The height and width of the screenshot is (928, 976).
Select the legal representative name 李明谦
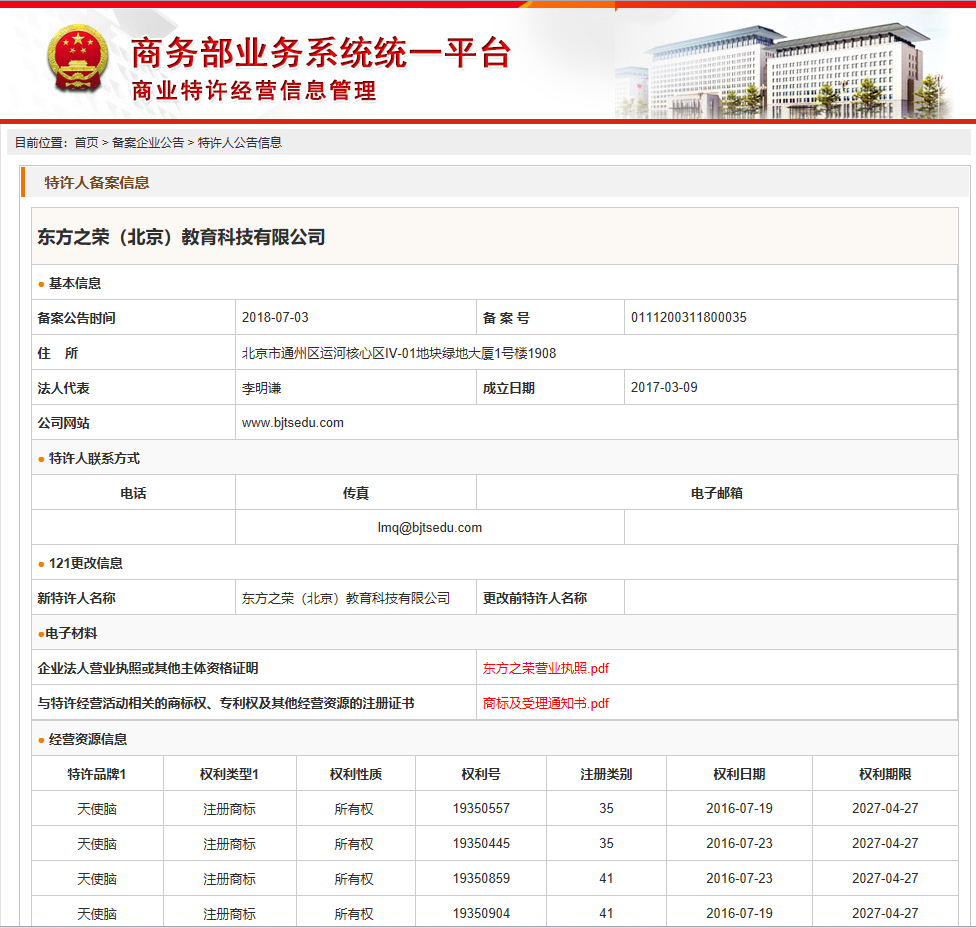click(x=262, y=388)
